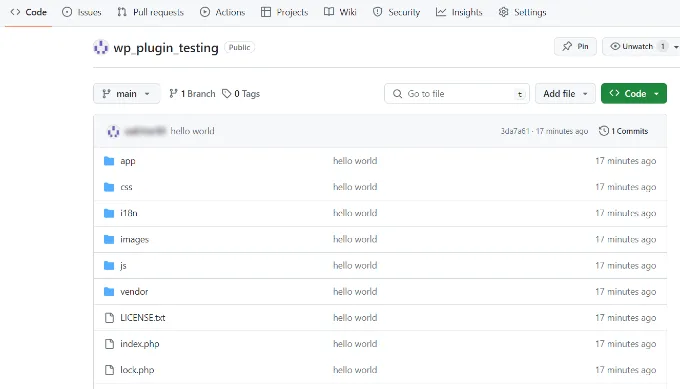Screen dimensions: 680x389
Task: Open latest commit message hello world in header
Action: [x=192, y=131]
